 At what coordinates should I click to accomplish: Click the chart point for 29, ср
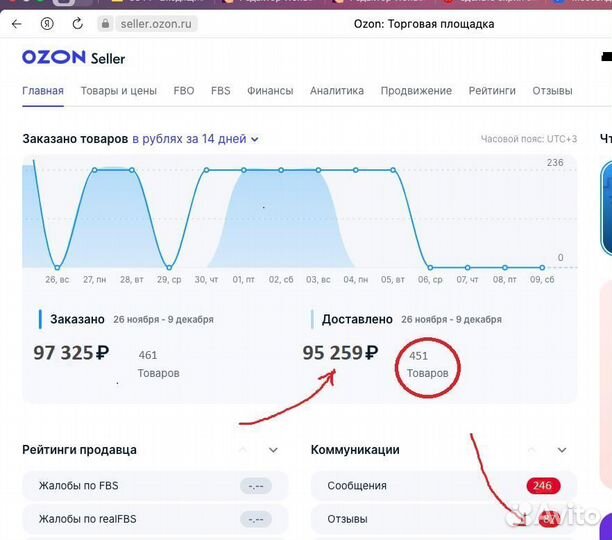pos(169,268)
